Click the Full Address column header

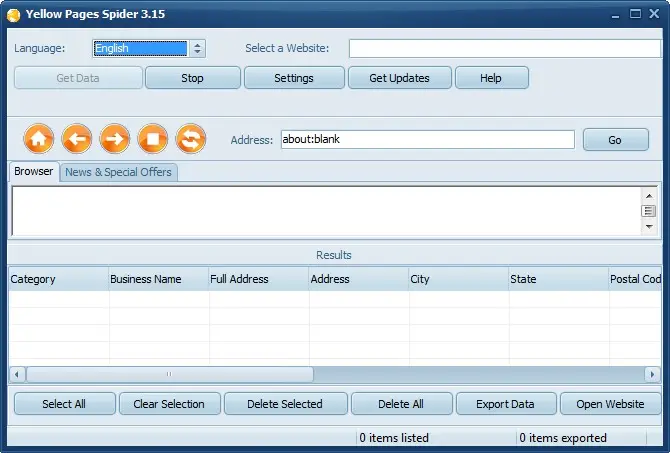click(259, 279)
